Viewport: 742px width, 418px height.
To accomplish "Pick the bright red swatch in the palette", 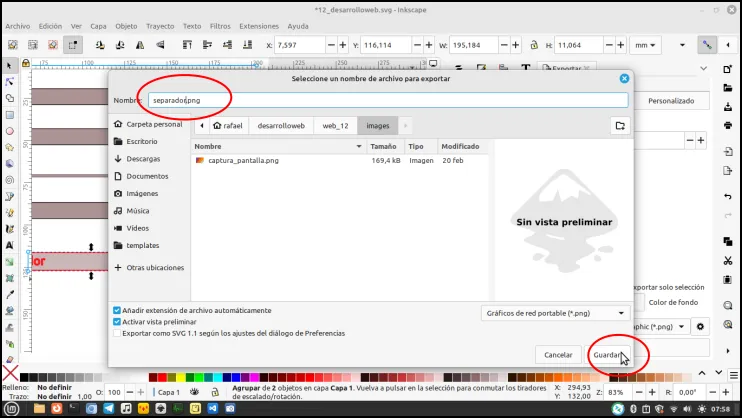I will (x=162, y=377).
